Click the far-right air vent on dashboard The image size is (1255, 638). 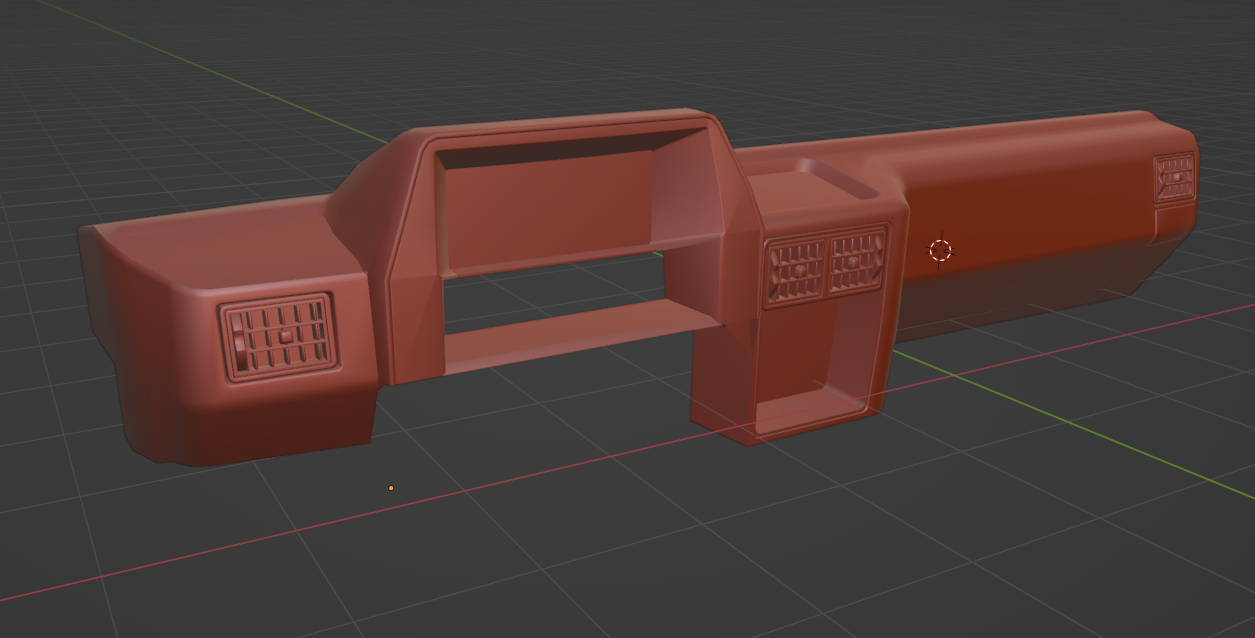tap(1175, 178)
